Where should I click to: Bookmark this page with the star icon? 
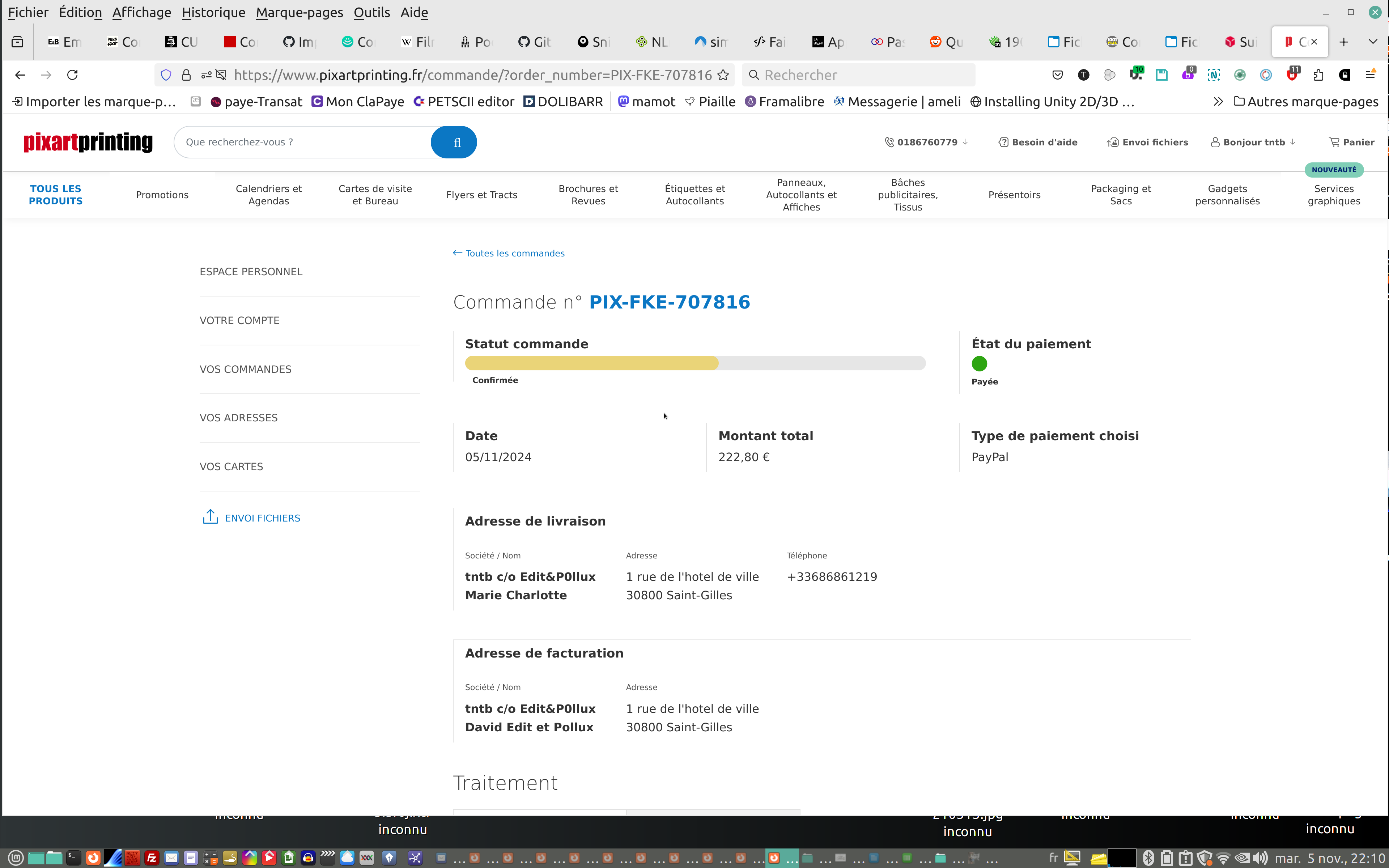(x=723, y=75)
